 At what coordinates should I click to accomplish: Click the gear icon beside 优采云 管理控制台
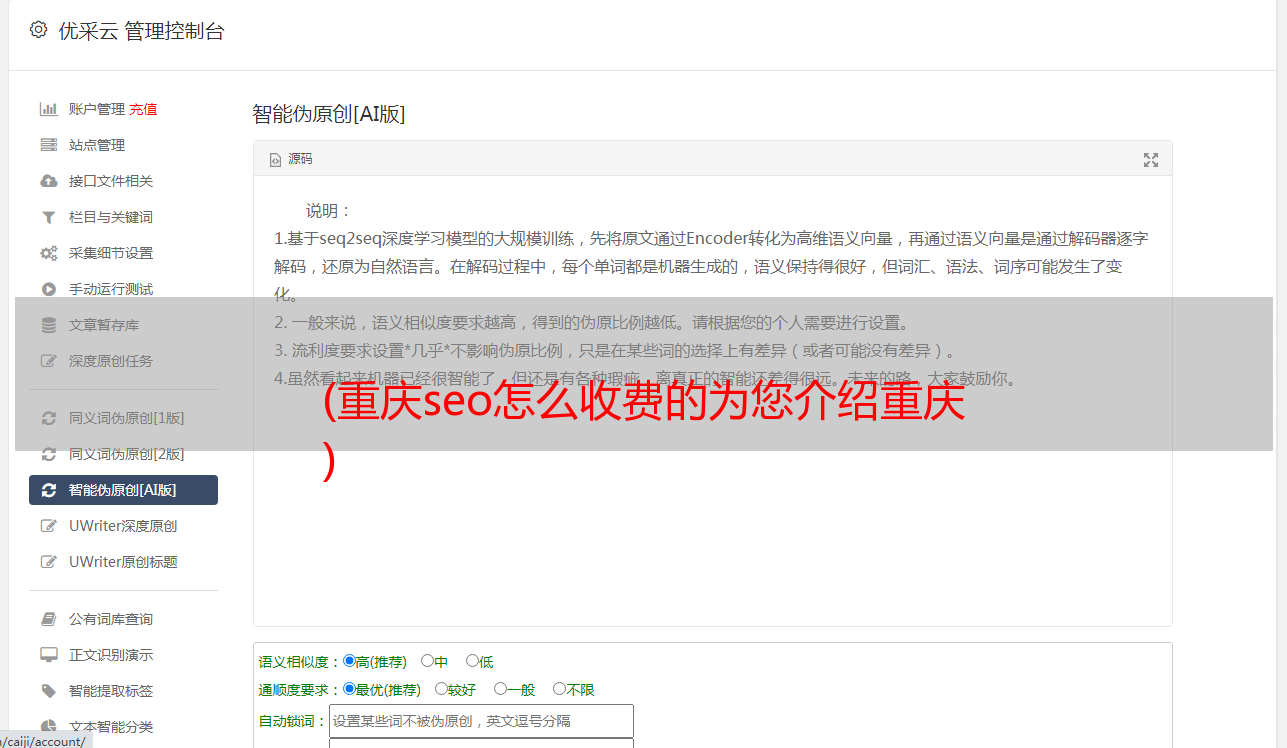(x=38, y=30)
